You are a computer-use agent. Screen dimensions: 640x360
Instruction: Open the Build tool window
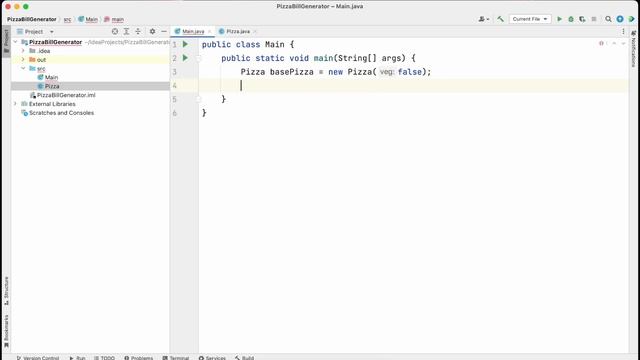[x=244, y=358]
